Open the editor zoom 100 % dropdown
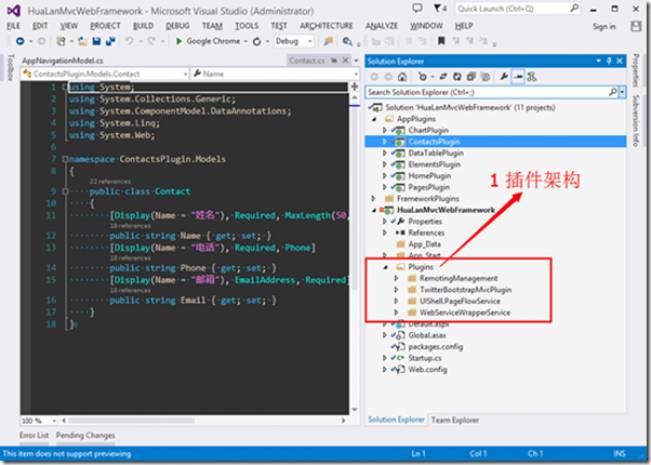651x465 pixels. [54, 421]
